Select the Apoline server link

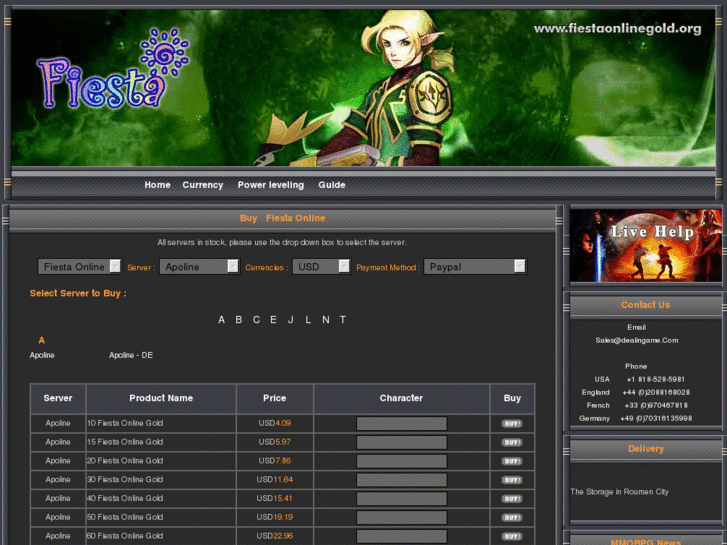(42, 355)
